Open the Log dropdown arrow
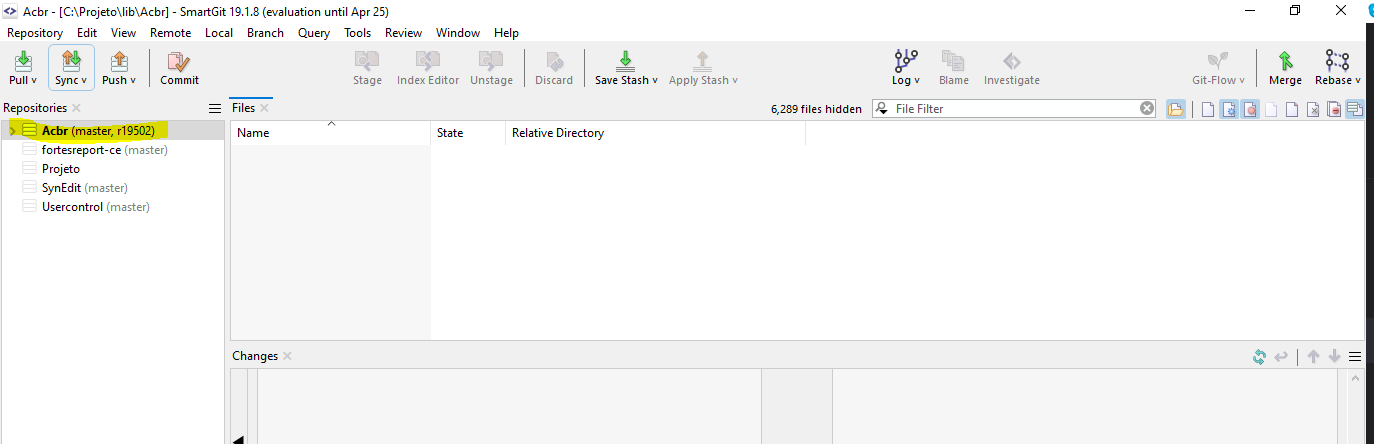This screenshot has width=1374, height=444. pyautogui.click(x=917, y=80)
